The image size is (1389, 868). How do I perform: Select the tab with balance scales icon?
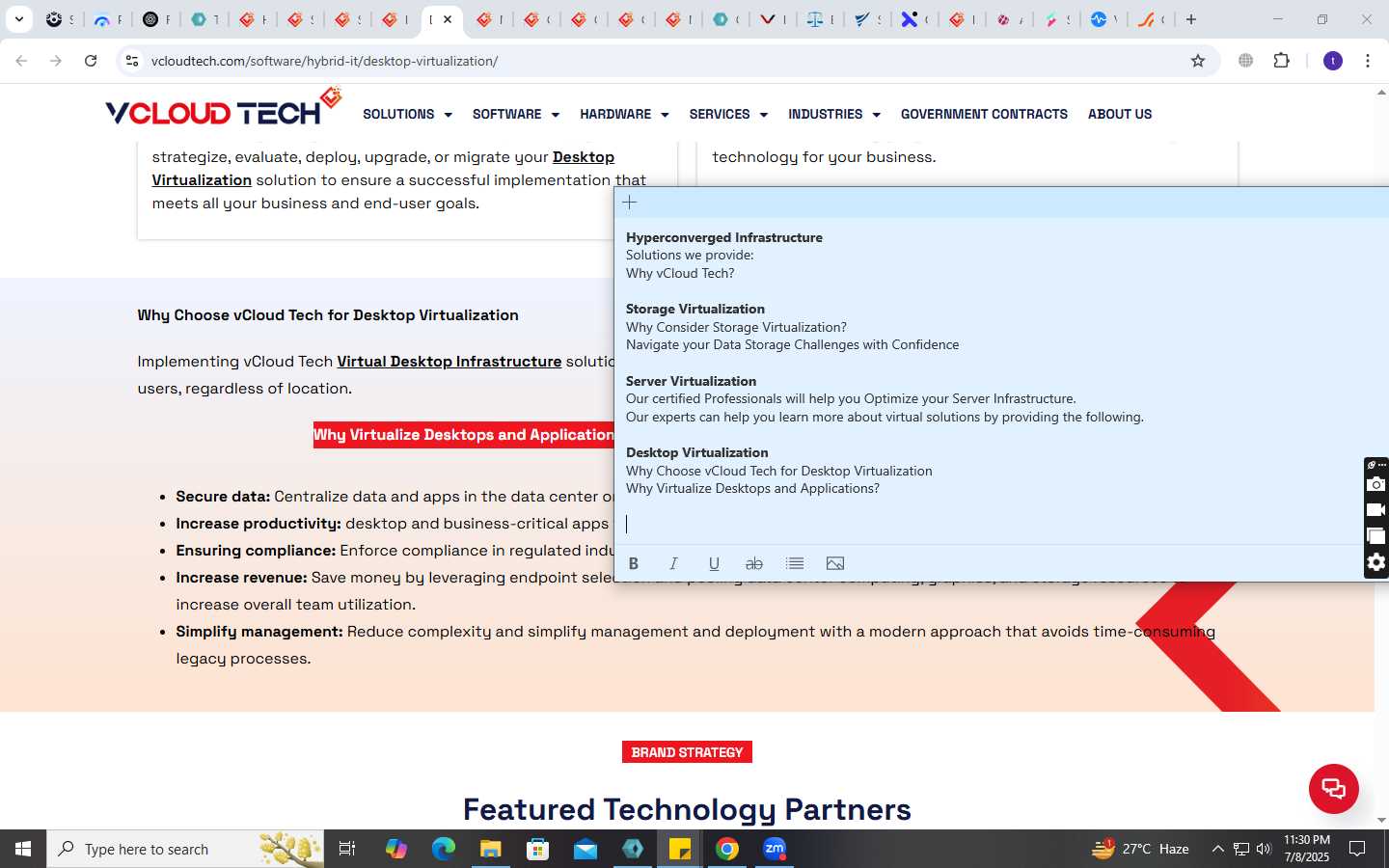pos(815,19)
